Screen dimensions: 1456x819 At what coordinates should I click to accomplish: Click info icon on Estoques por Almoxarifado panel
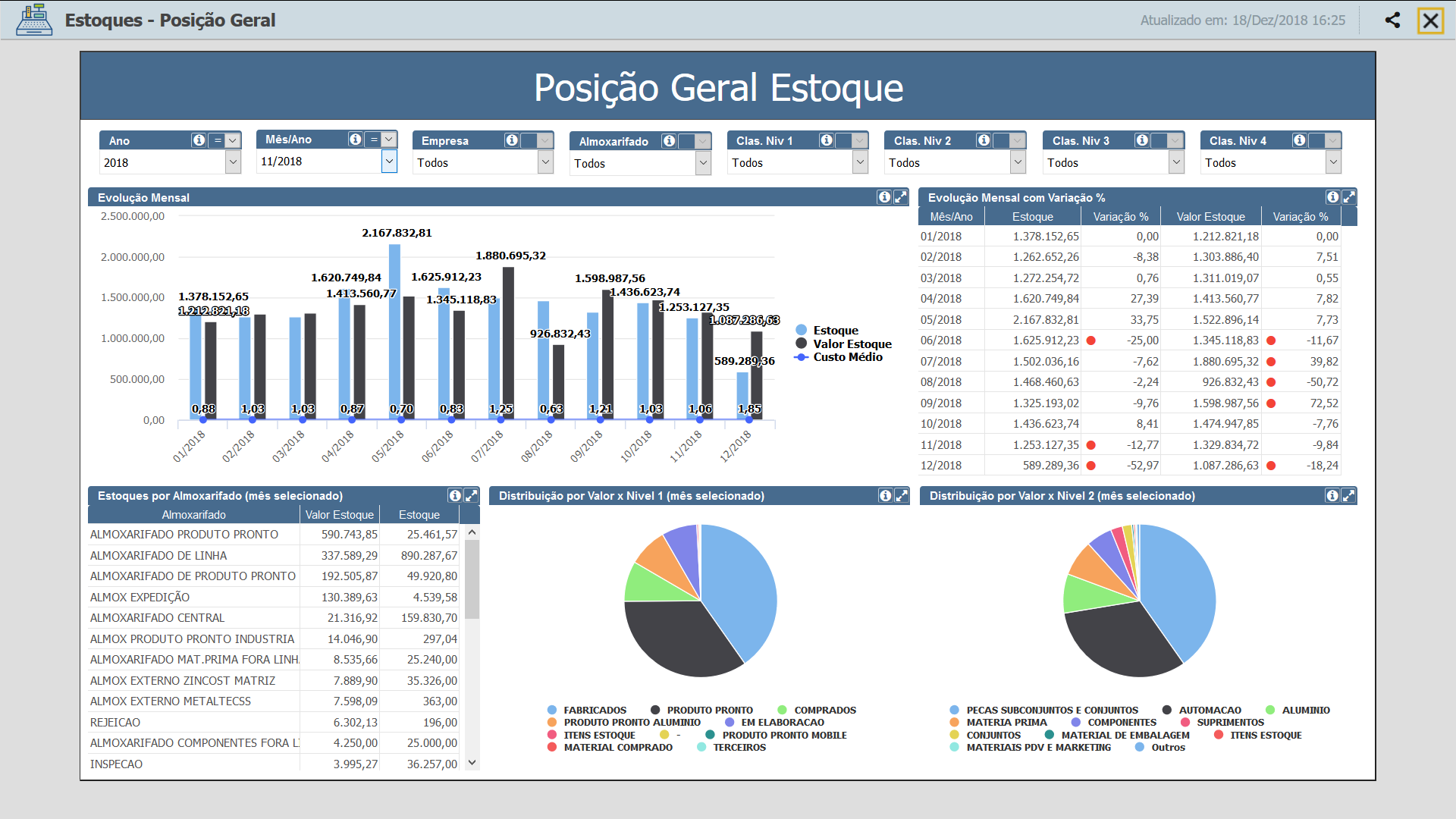[x=455, y=495]
